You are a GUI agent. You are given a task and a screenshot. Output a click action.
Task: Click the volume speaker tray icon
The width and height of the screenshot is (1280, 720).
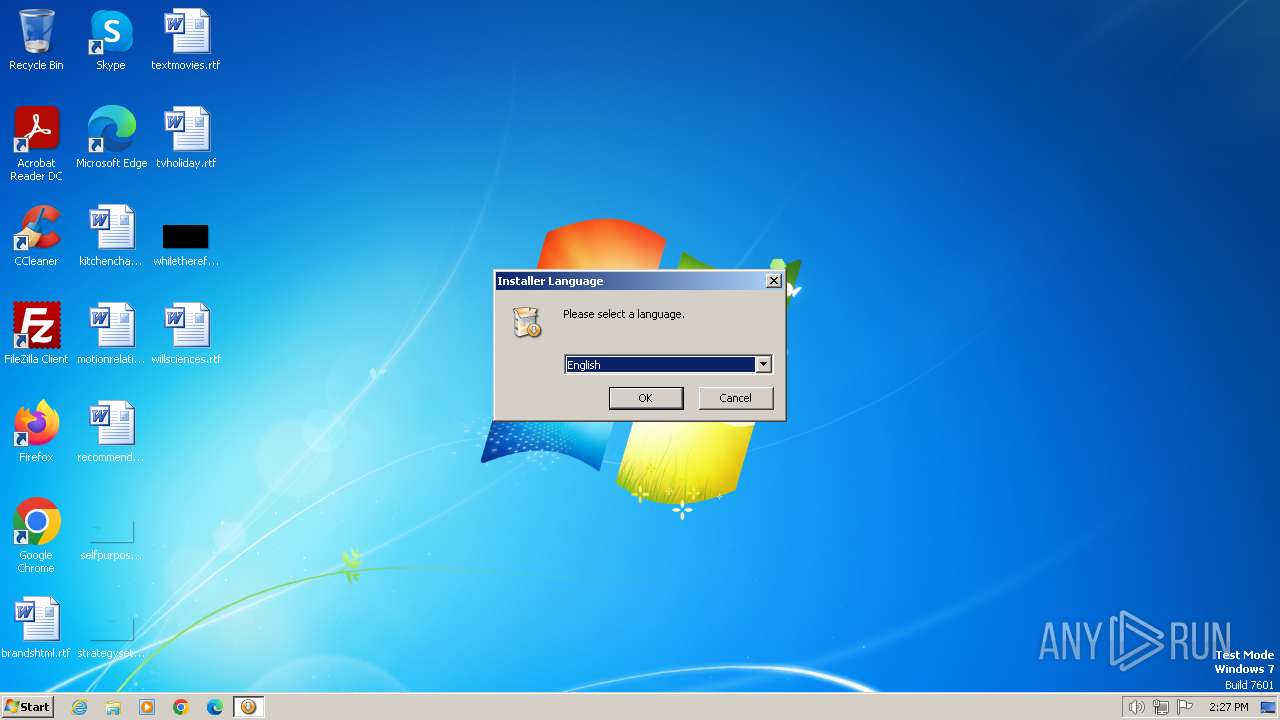click(x=1136, y=707)
